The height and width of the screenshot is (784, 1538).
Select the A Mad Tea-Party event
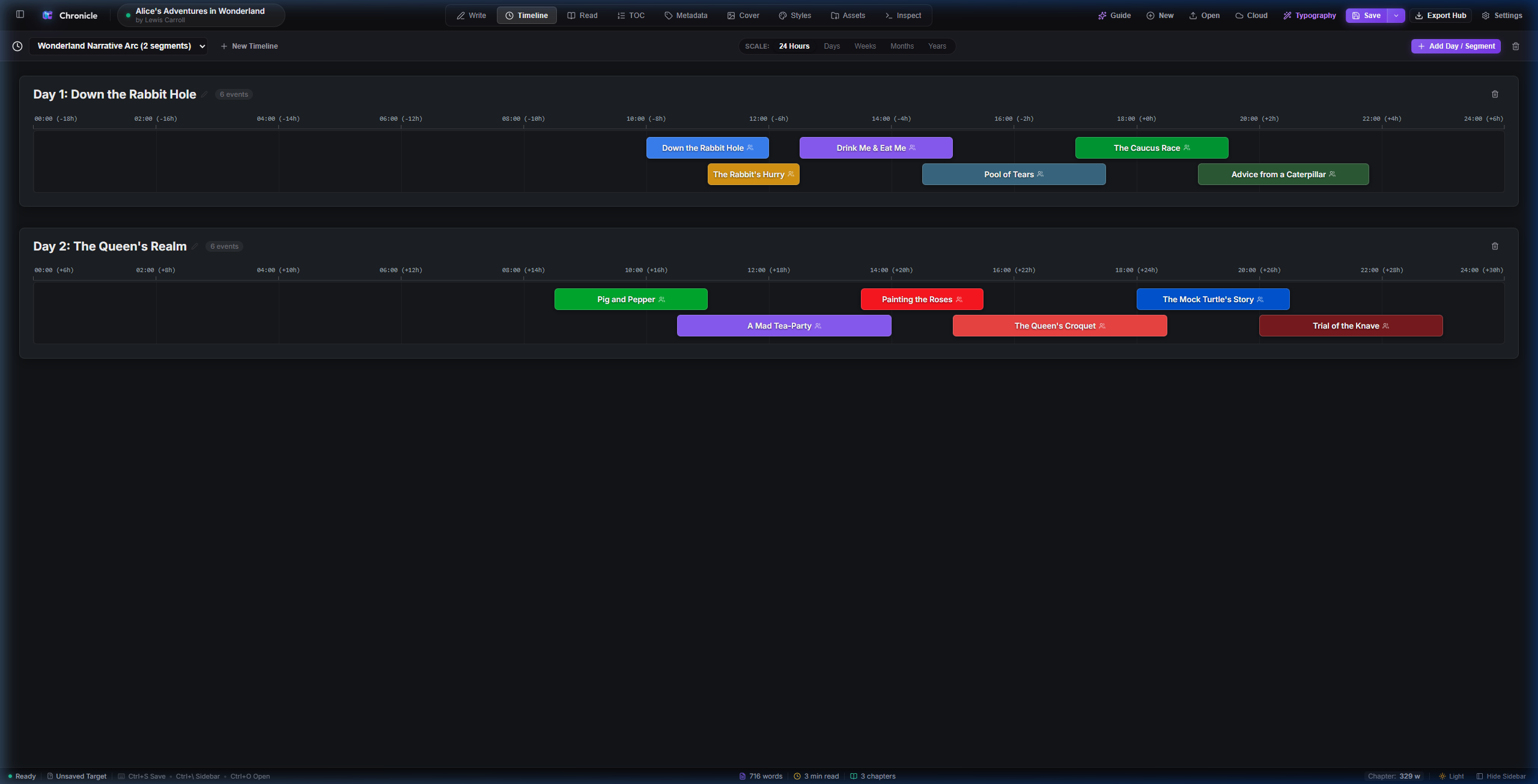pos(784,326)
